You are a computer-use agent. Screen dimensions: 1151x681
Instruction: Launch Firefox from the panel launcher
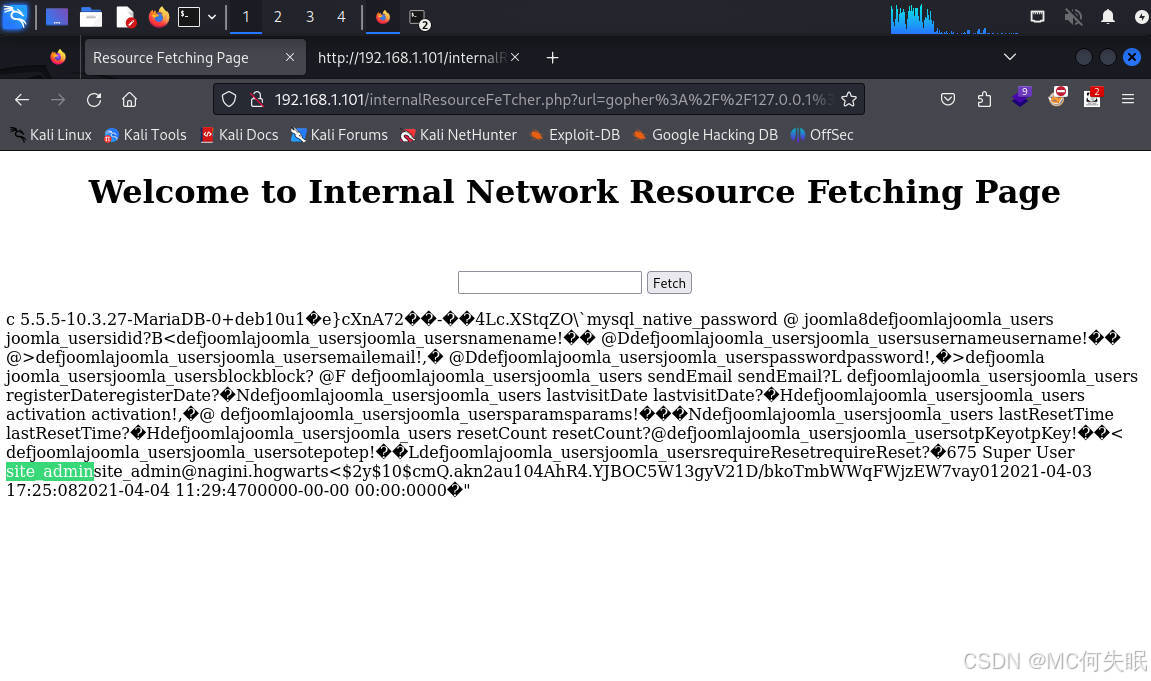click(159, 16)
